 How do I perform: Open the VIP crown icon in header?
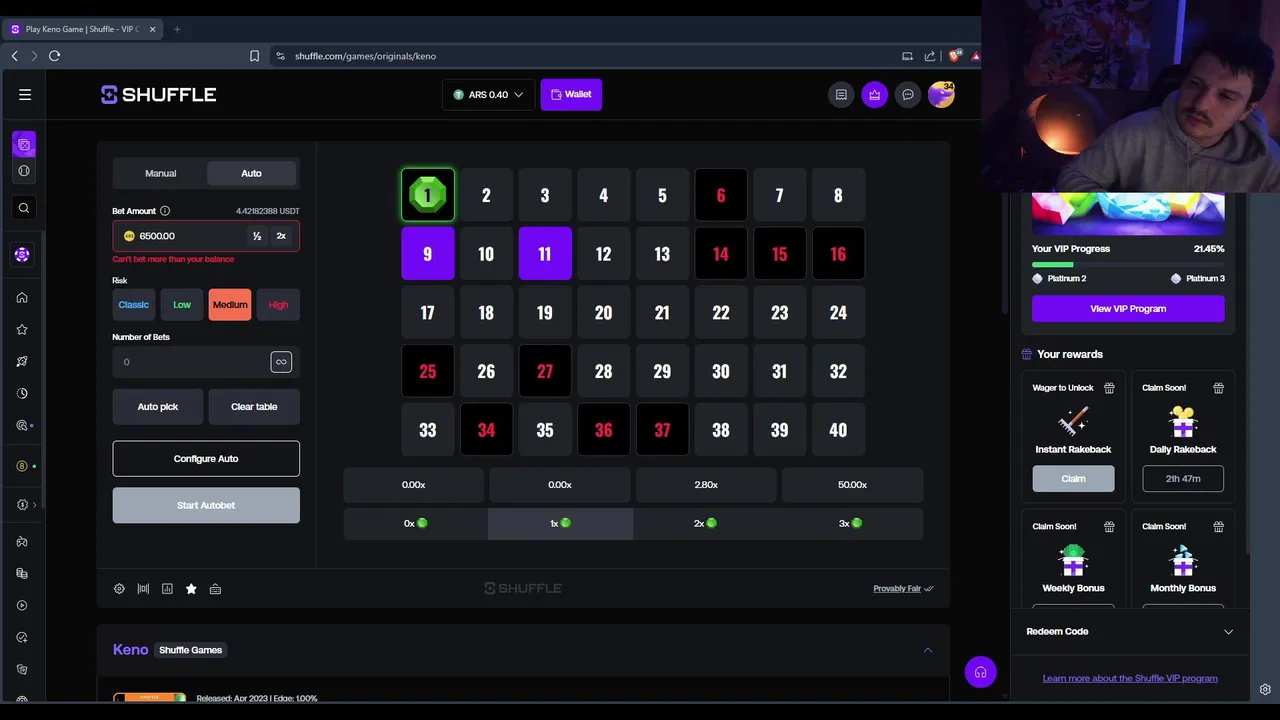[x=875, y=95]
